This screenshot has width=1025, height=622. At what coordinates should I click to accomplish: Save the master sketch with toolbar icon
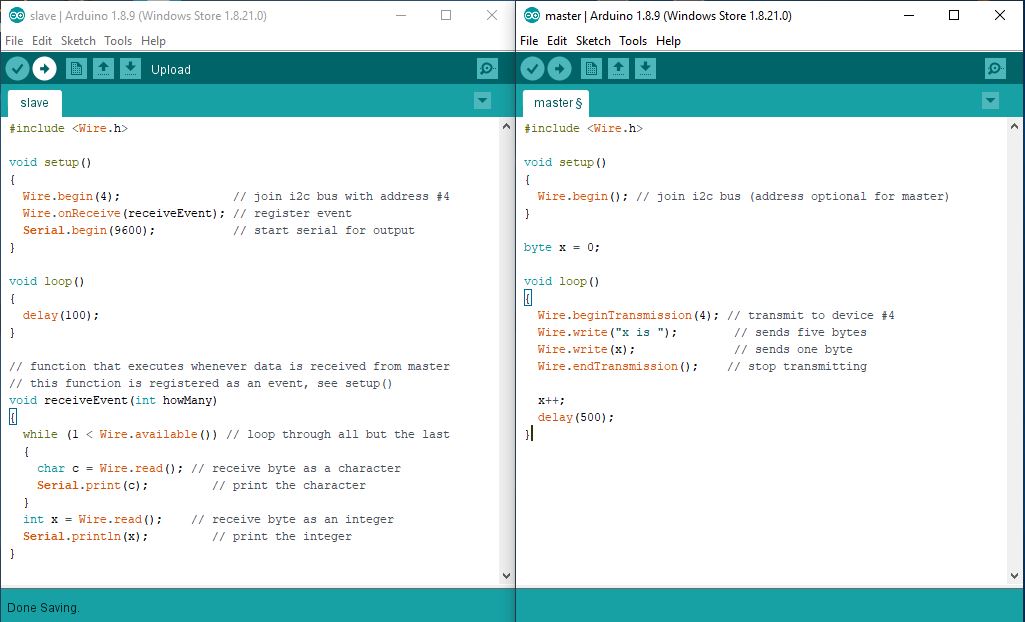tap(645, 69)
